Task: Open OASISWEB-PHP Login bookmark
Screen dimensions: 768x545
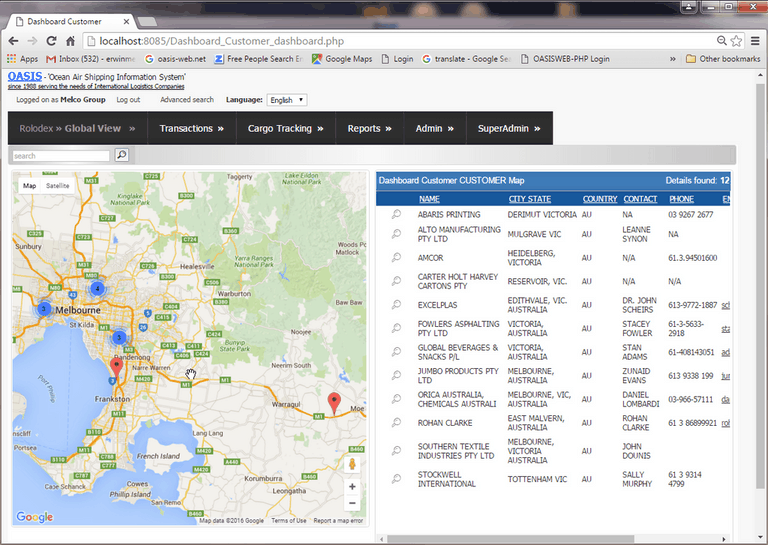Action: click(565, 59)
